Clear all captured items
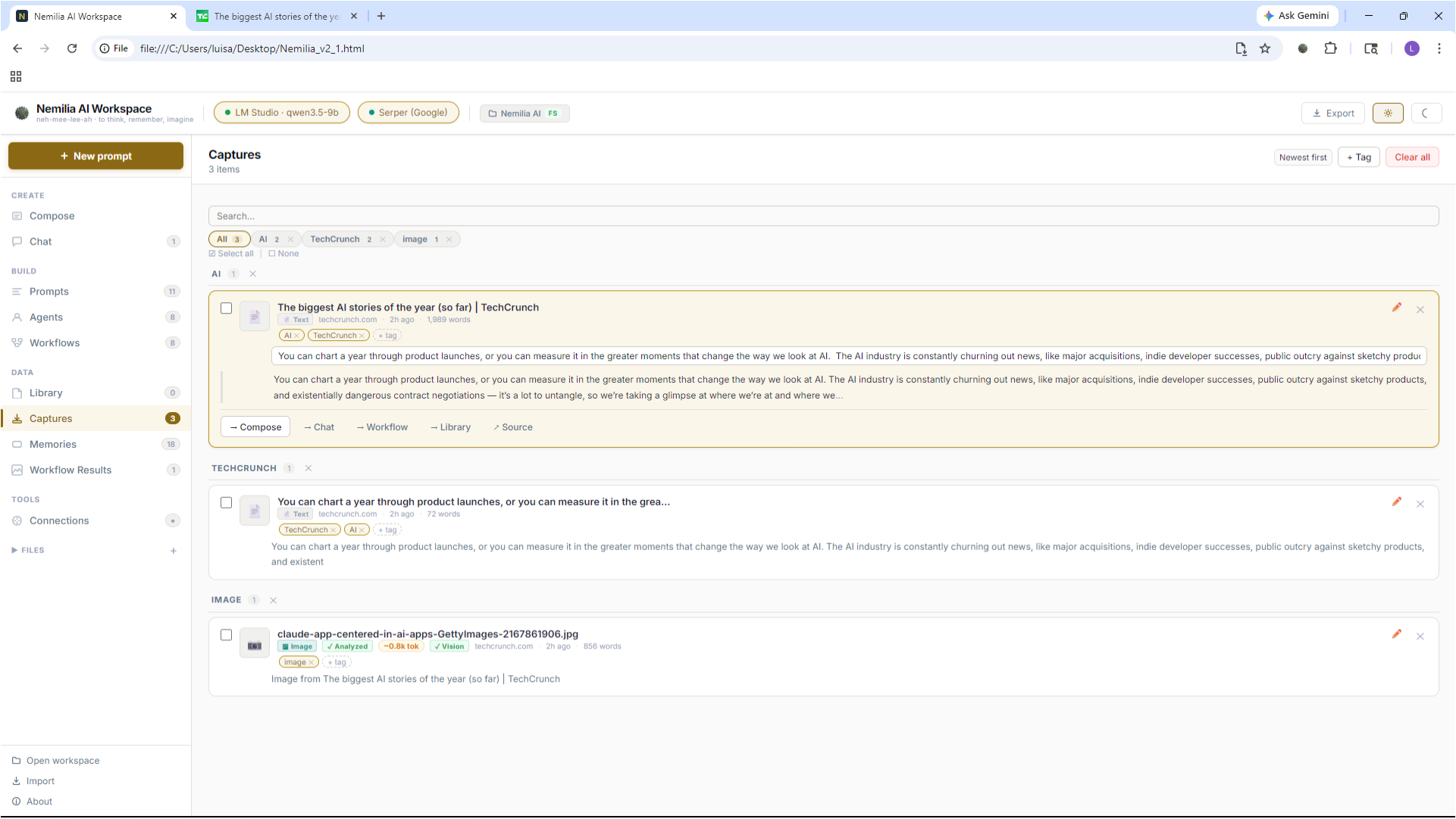The width and height of the screenshot is (1456, 819). (1411, 157)
